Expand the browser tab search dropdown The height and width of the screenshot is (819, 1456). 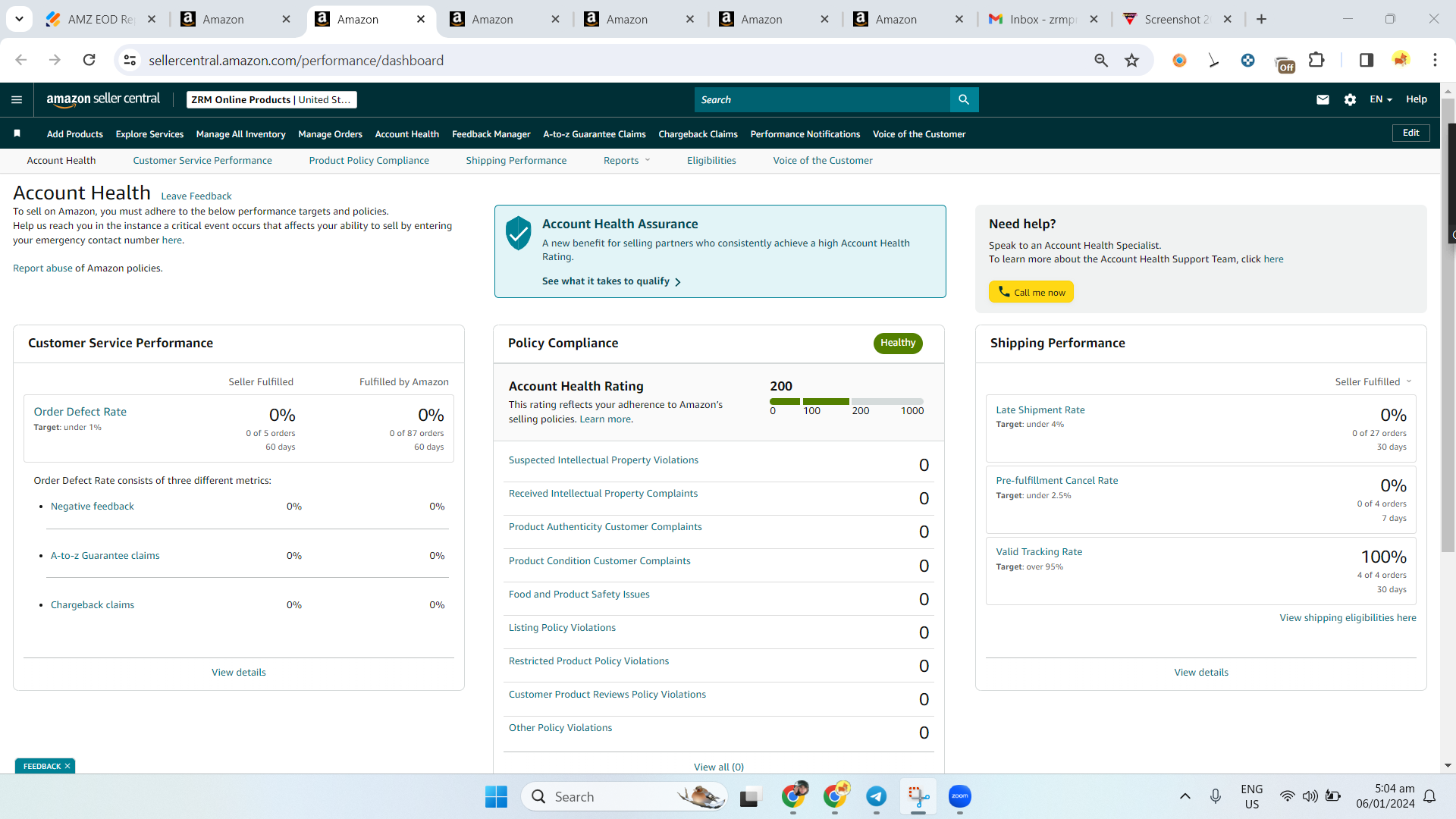[x=19, y=19]
